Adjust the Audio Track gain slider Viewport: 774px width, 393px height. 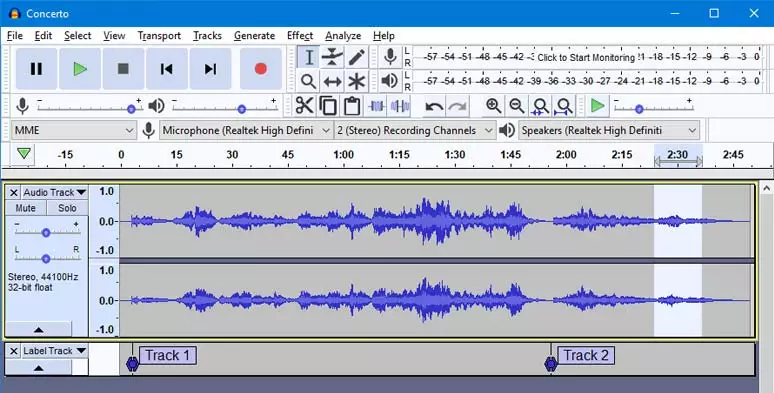pyautogui.click(x=46, y=232)
